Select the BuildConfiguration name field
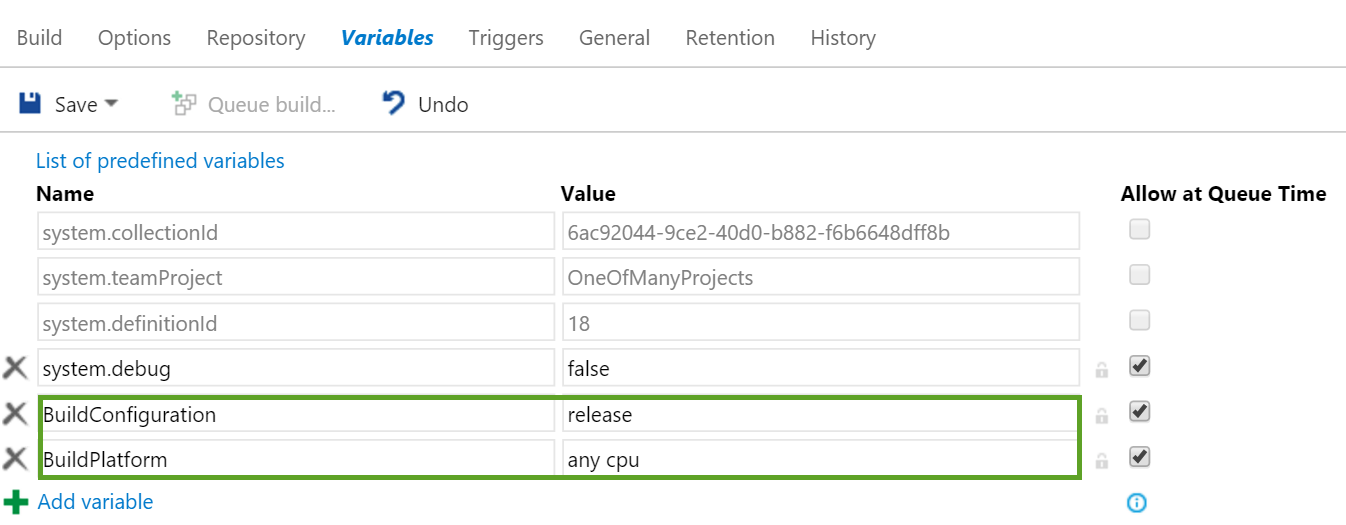Screen dimensions: 1346x525 click(x=296, y=414)
